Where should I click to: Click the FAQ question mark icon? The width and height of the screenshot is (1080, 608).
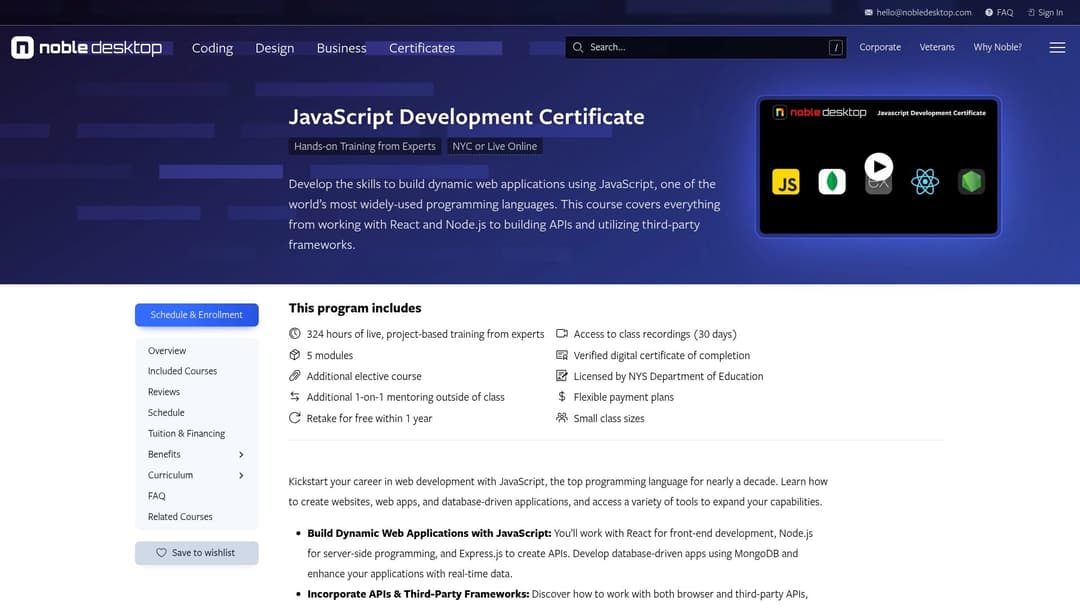coord(989,12)
